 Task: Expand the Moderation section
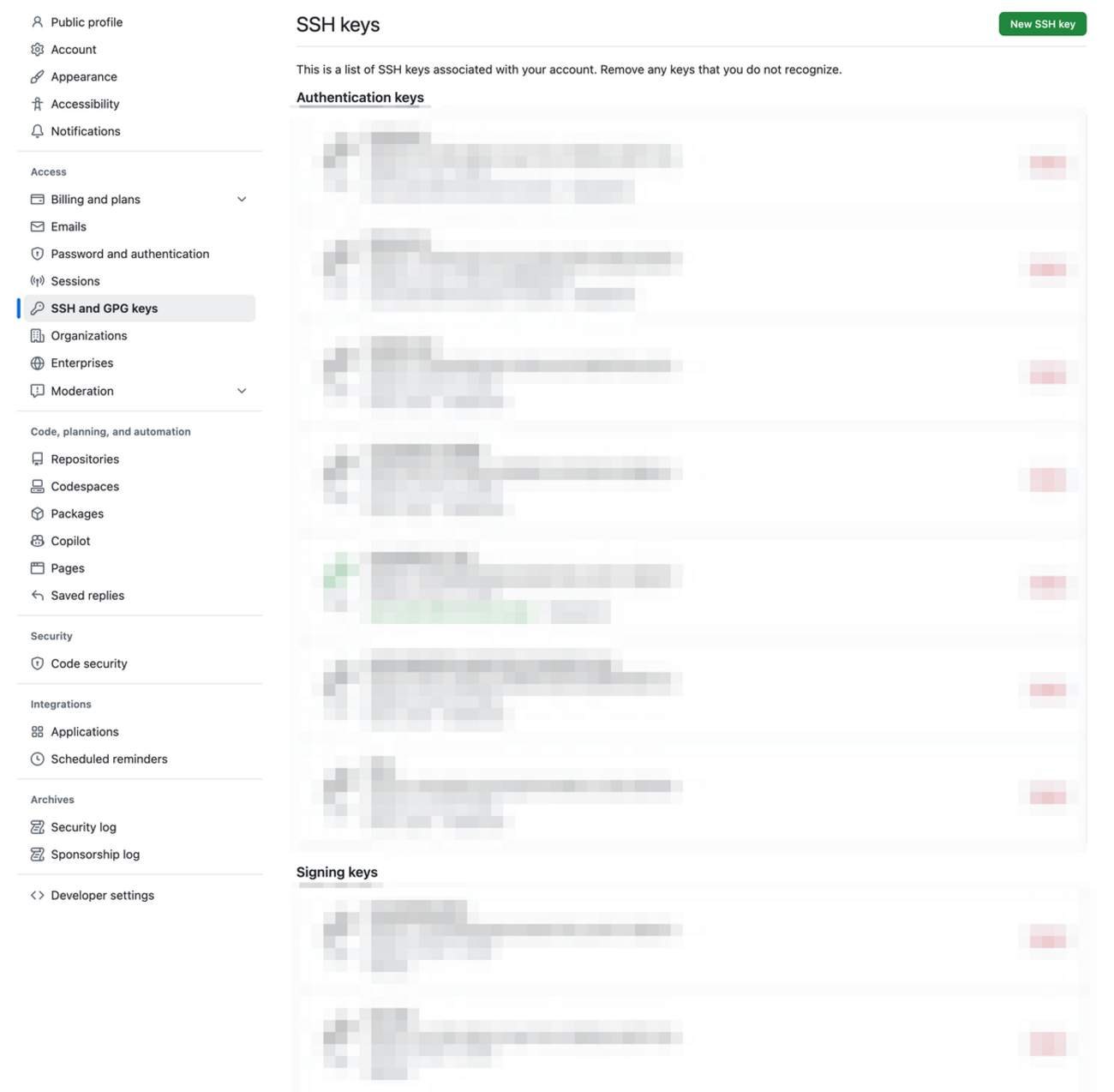242,390
